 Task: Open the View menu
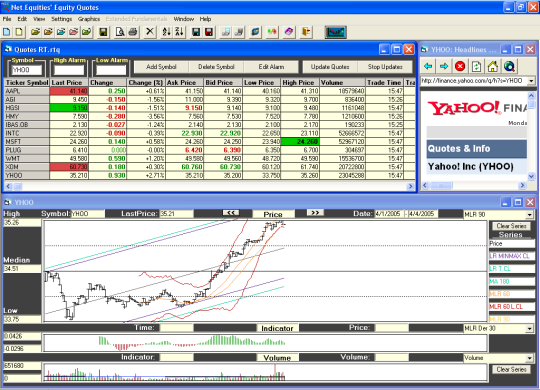pos(39,19)
